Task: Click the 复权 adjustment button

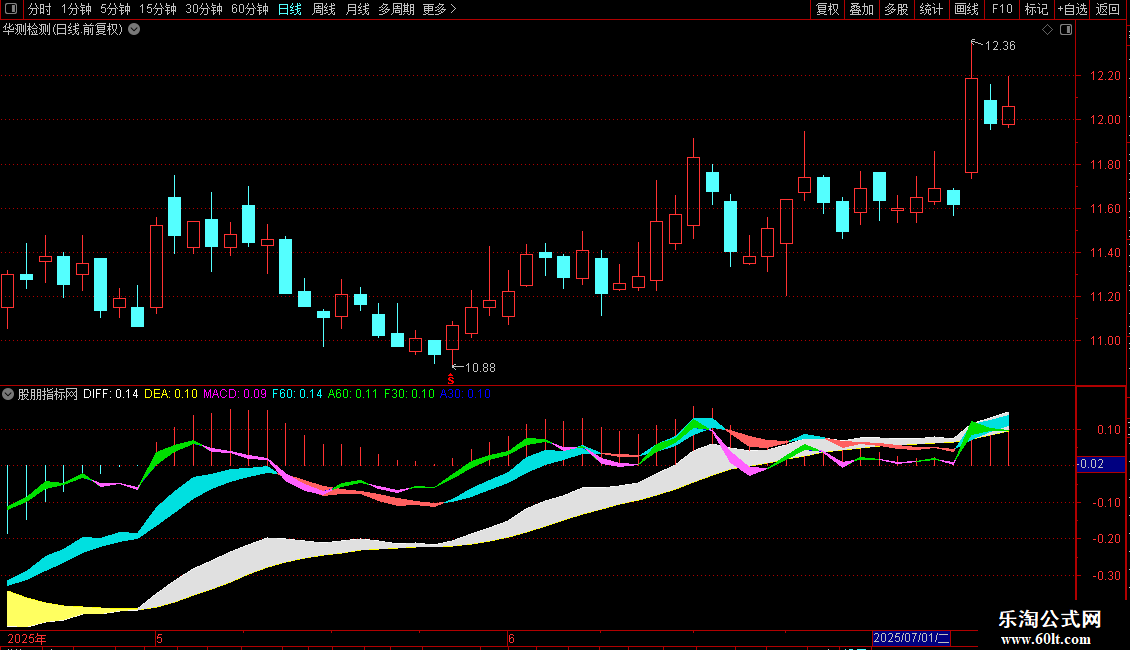Action: 827,9
